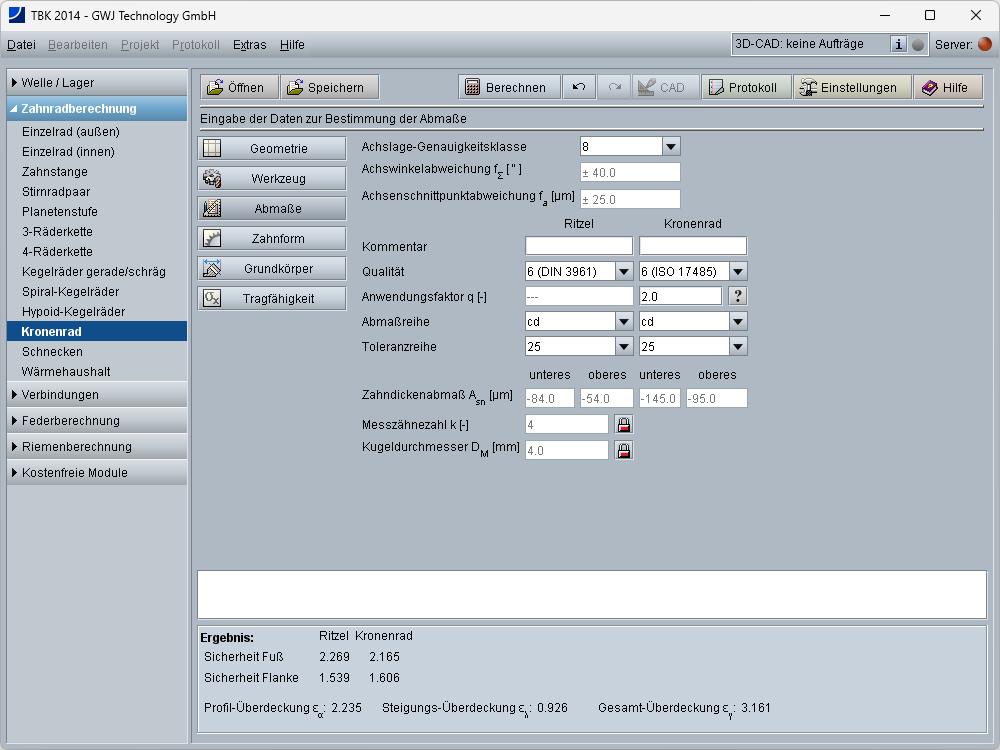Open the Protokoll report
Screen dimensions: 1000x750
[x=746, y=87]
